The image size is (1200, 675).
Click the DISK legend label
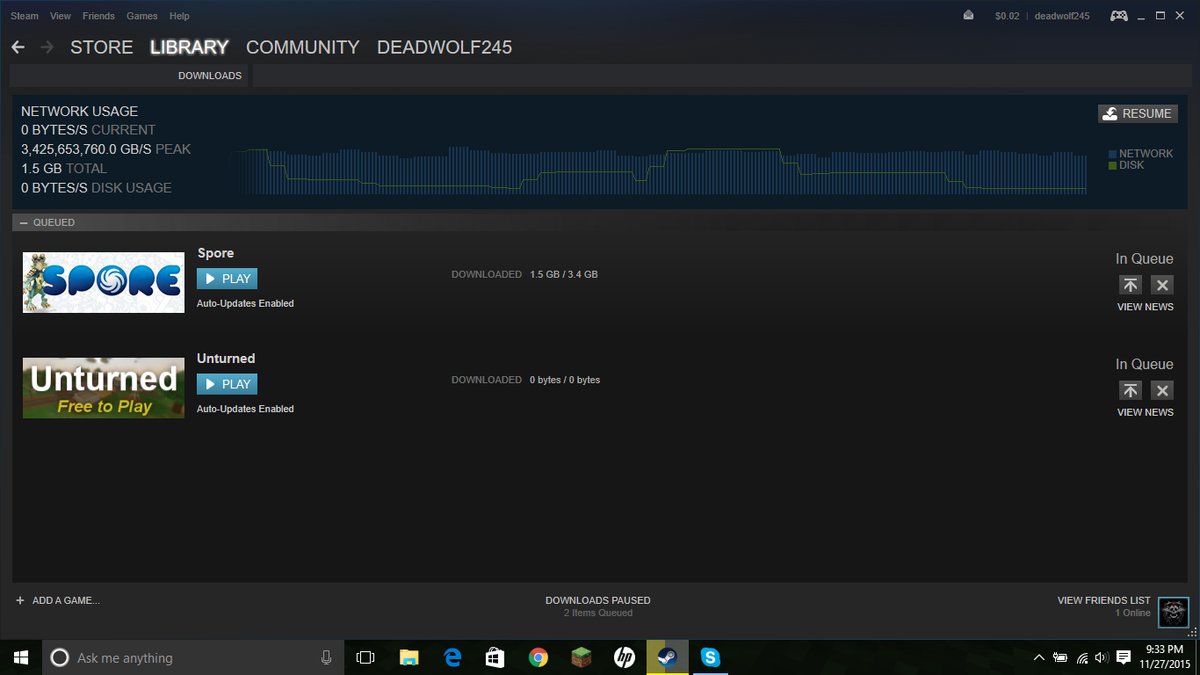click(x=1131, y=165)
